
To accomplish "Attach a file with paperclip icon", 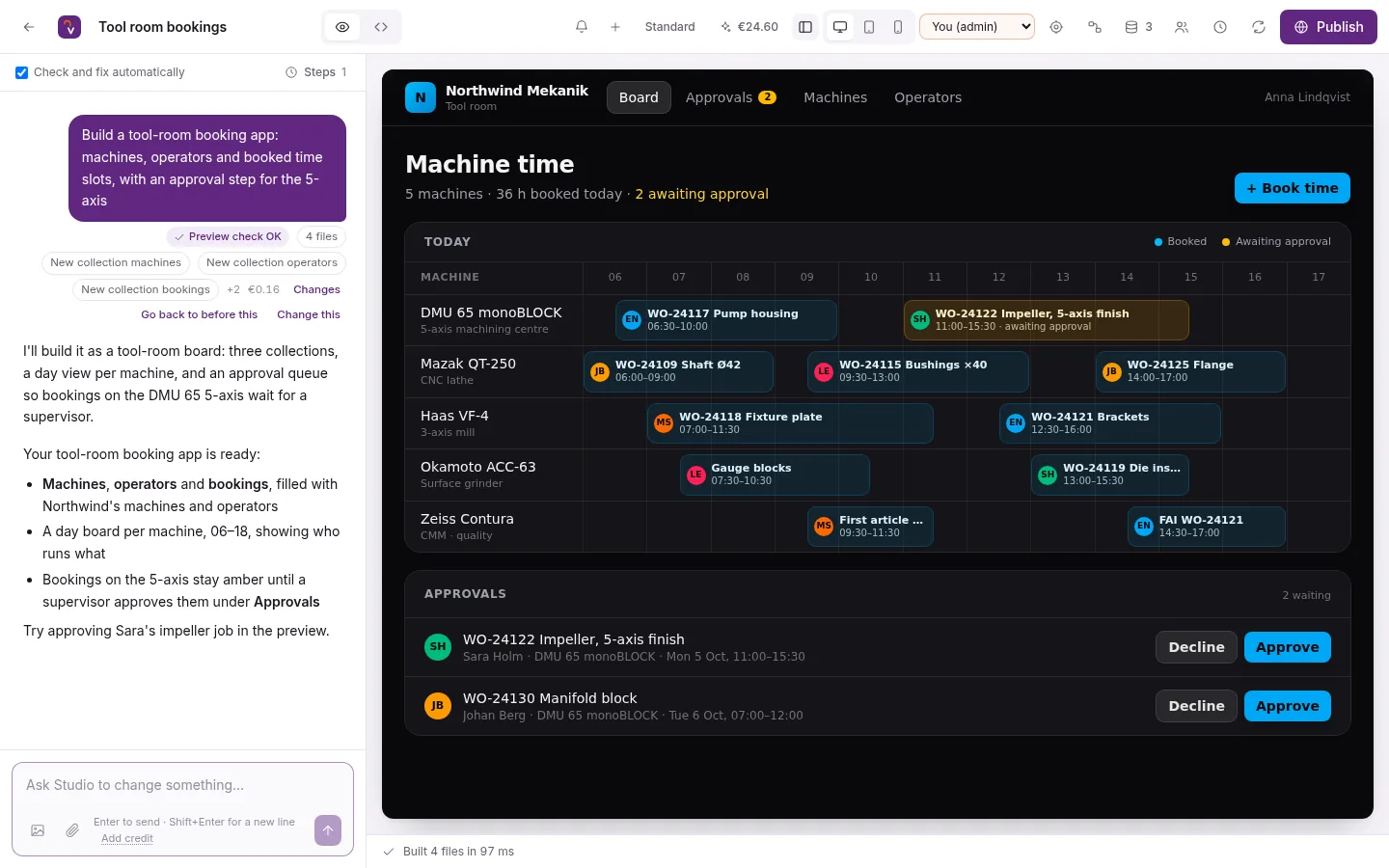I will click(72, 830).
